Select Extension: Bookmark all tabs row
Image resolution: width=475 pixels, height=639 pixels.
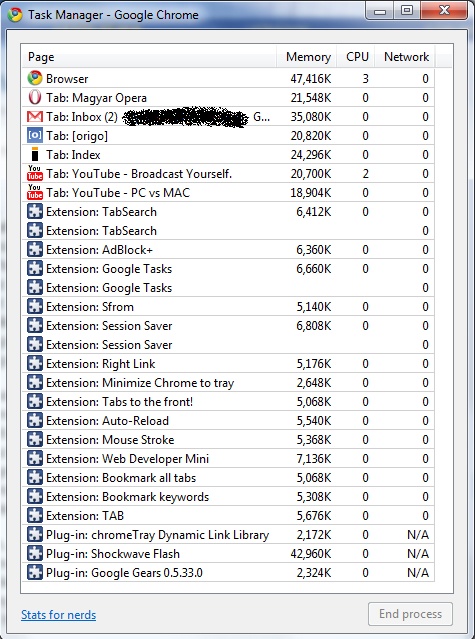228,477
